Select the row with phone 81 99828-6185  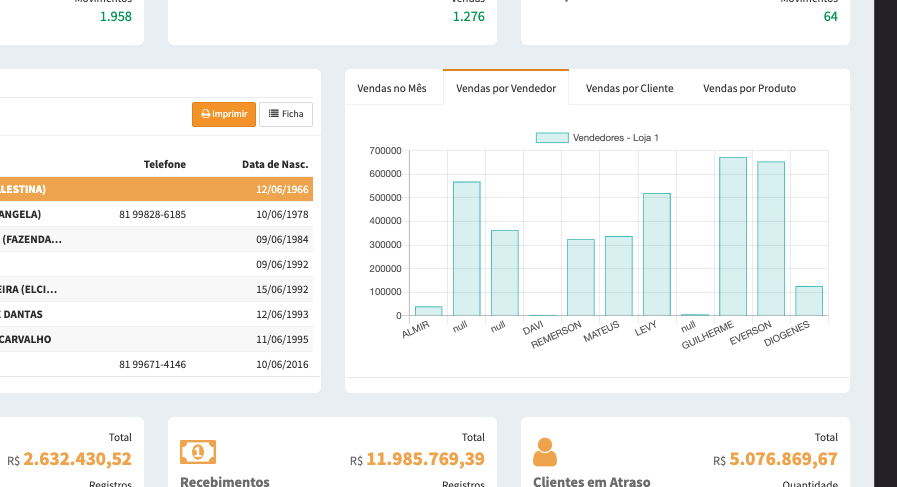(152, 214)
